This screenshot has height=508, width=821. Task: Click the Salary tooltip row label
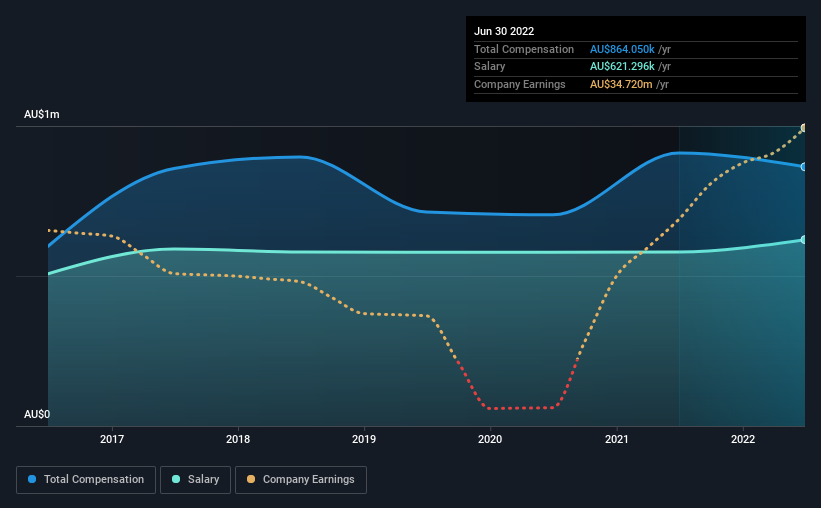(x=490, y=67)
